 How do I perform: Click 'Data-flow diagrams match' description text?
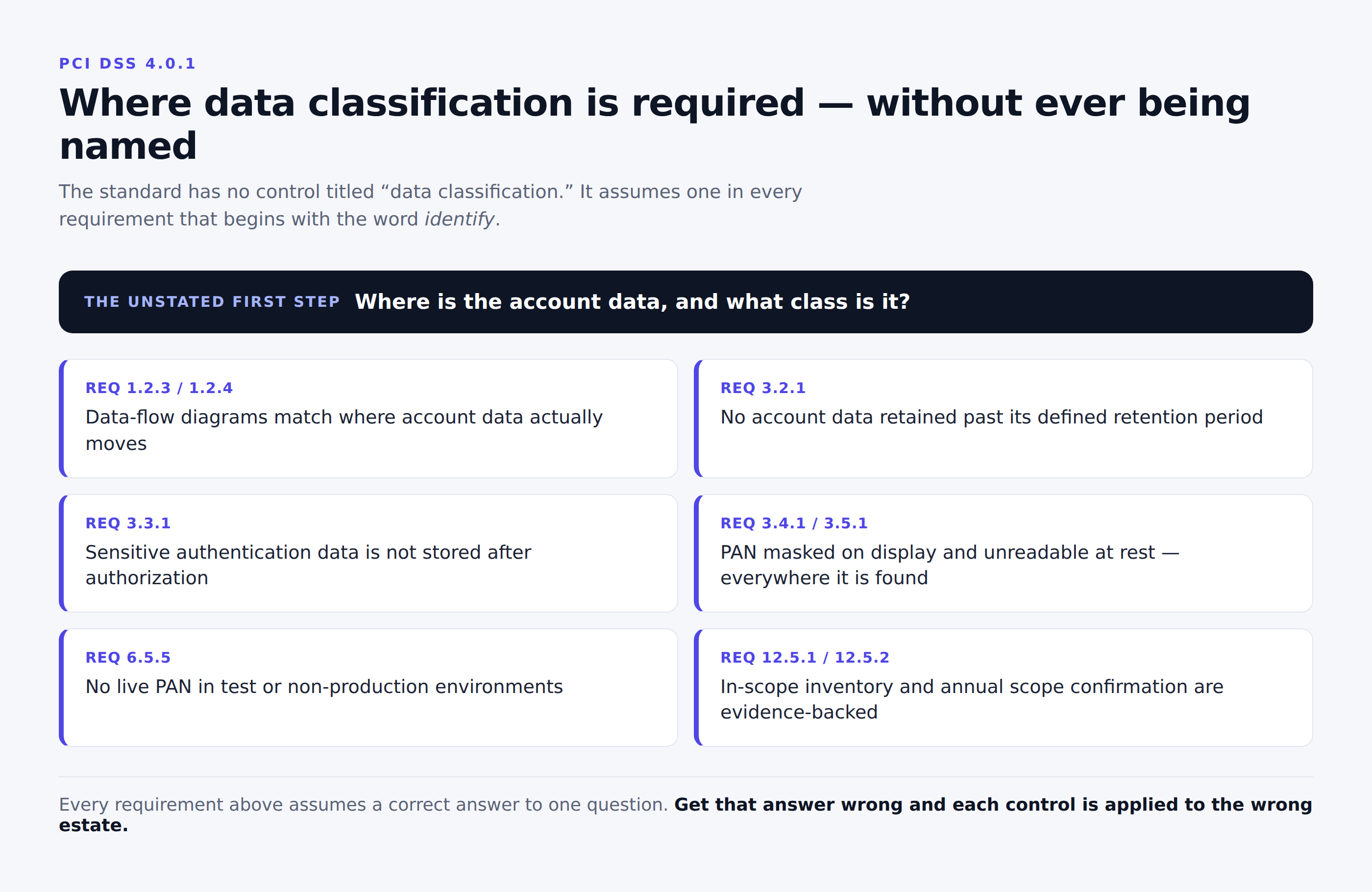(344, 430)
